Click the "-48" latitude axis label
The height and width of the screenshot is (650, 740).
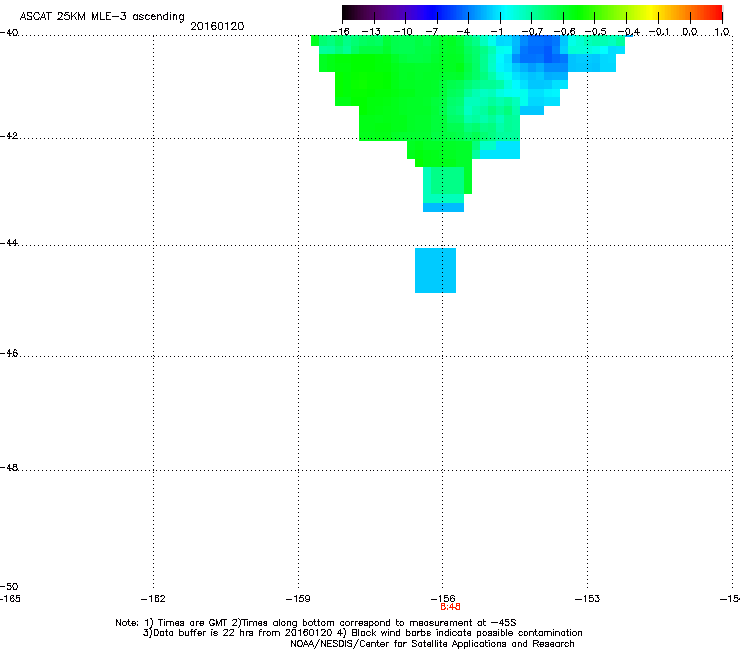coord(9,468)
